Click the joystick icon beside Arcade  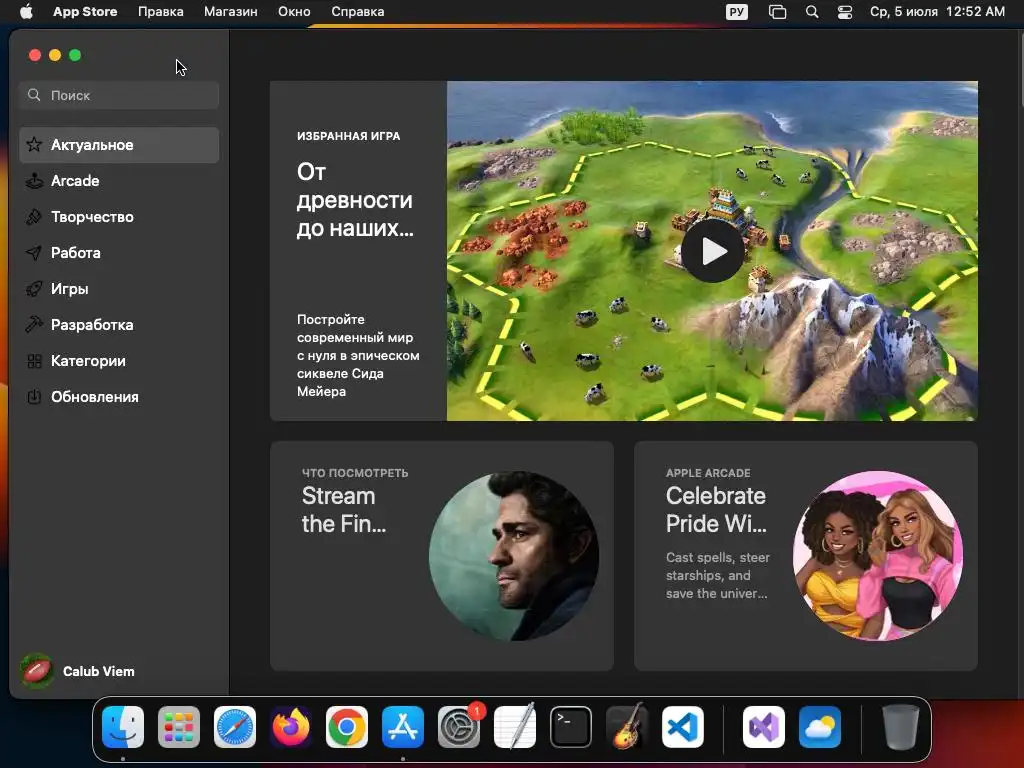click(x=34, y=181)
